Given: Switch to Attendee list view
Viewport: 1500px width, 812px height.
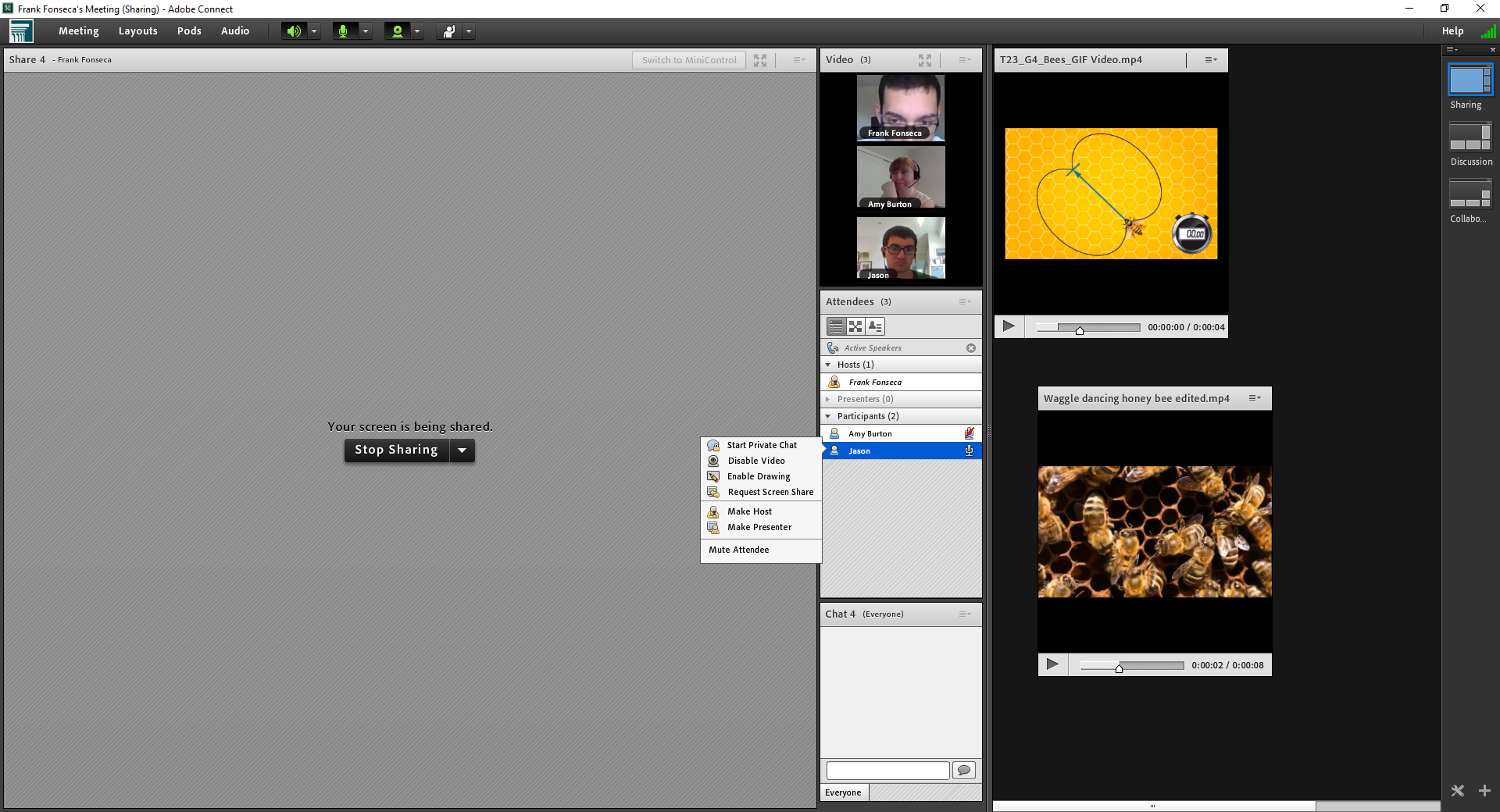Looking at the screenshot, I should [836, 326].
